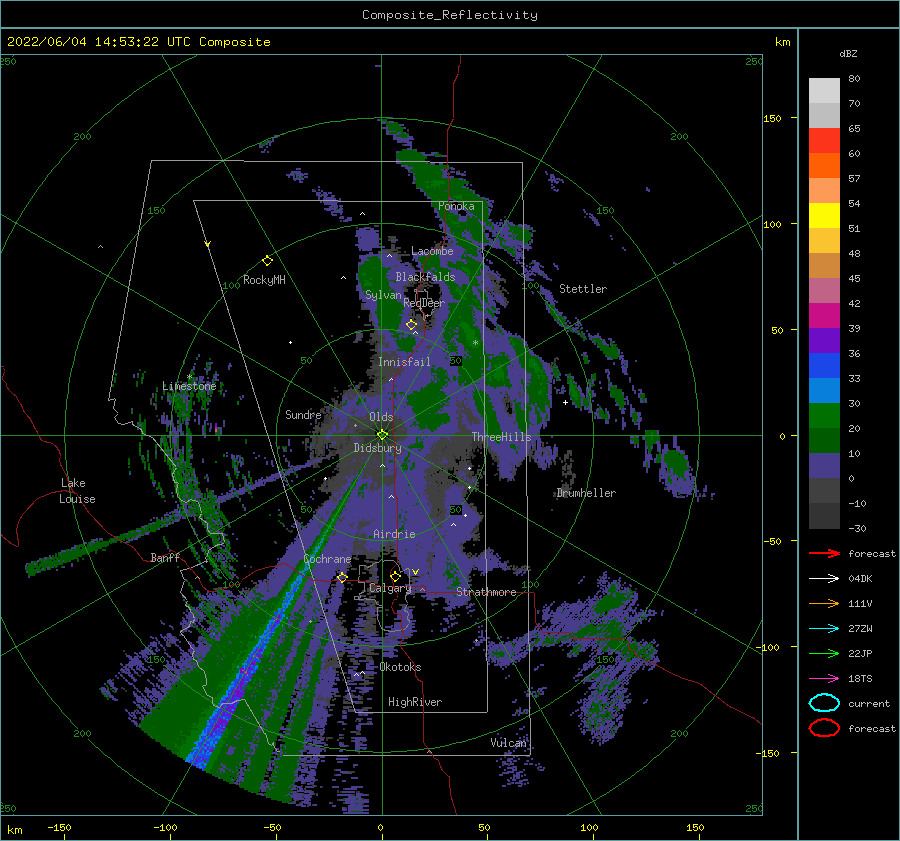Viewport: 900px width, 841px height.
Task: Click the Lacombe label
Action: tap(432, 251)
